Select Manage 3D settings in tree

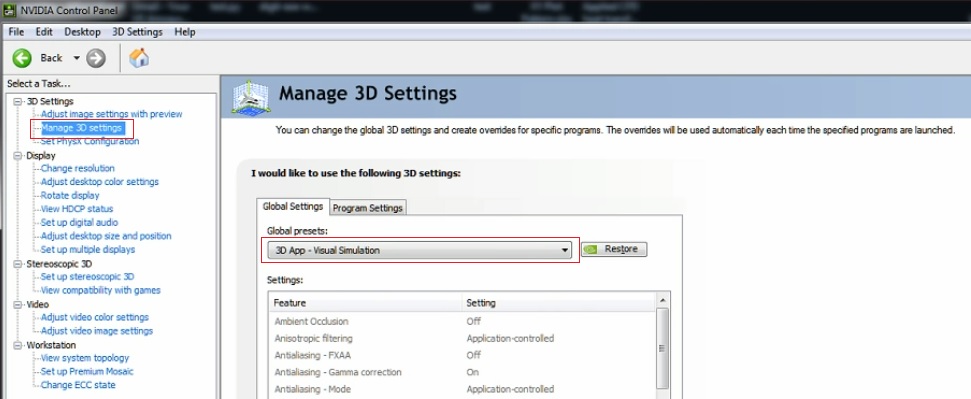click(x=81, y=128)
